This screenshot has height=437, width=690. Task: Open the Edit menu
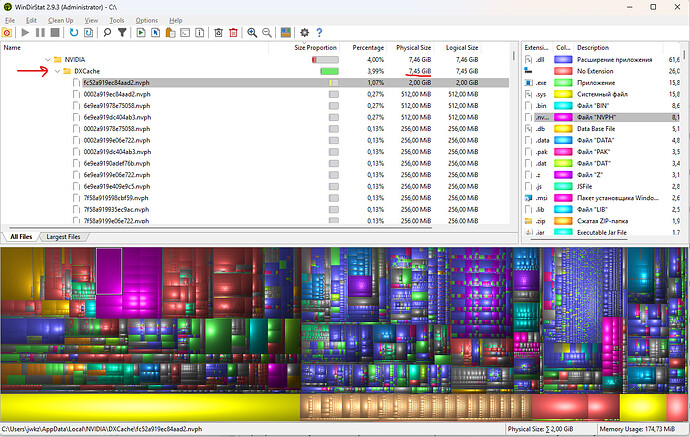(x=31, y=20)
